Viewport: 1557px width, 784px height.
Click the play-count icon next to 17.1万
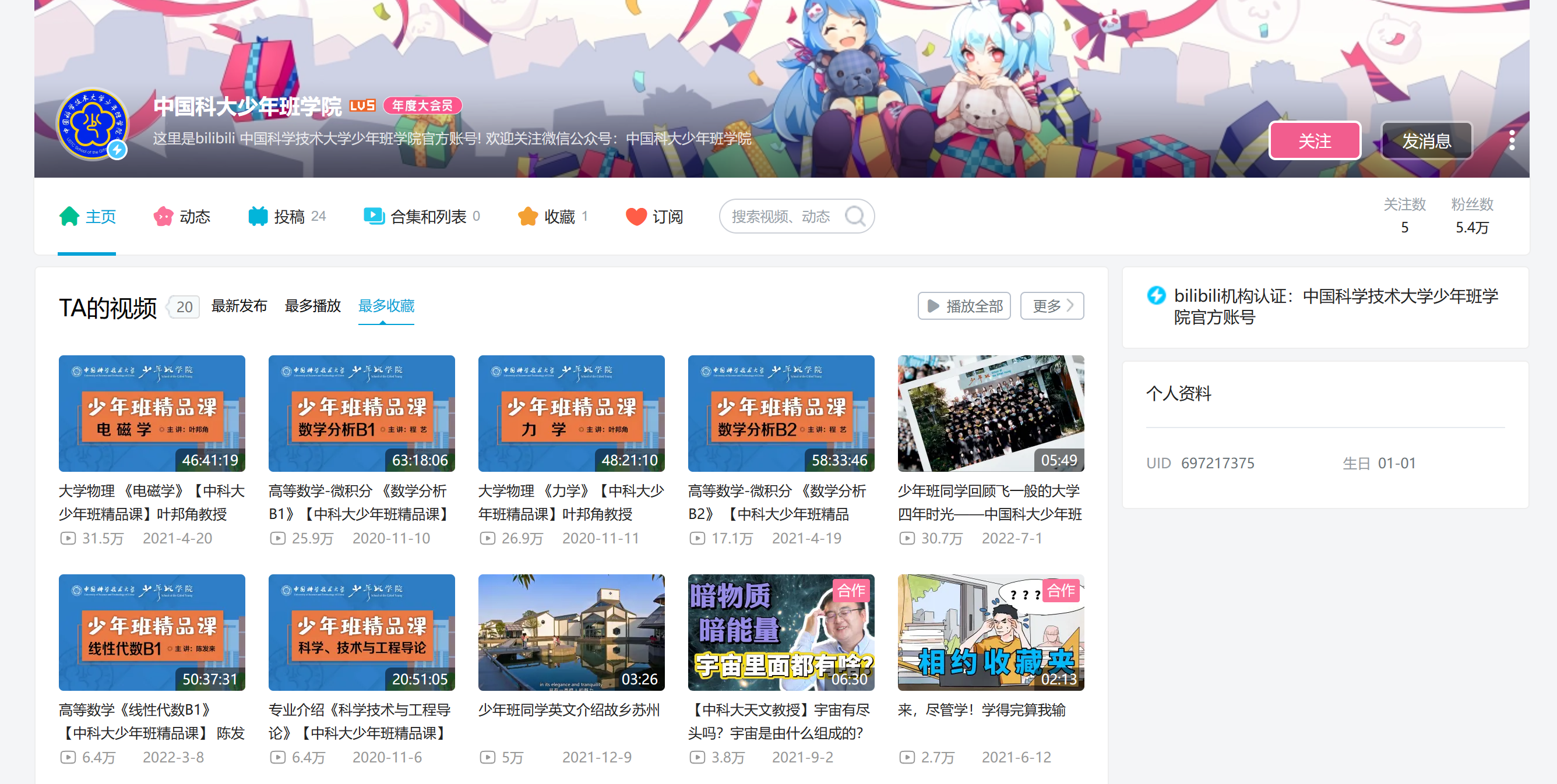pos(697,538)
